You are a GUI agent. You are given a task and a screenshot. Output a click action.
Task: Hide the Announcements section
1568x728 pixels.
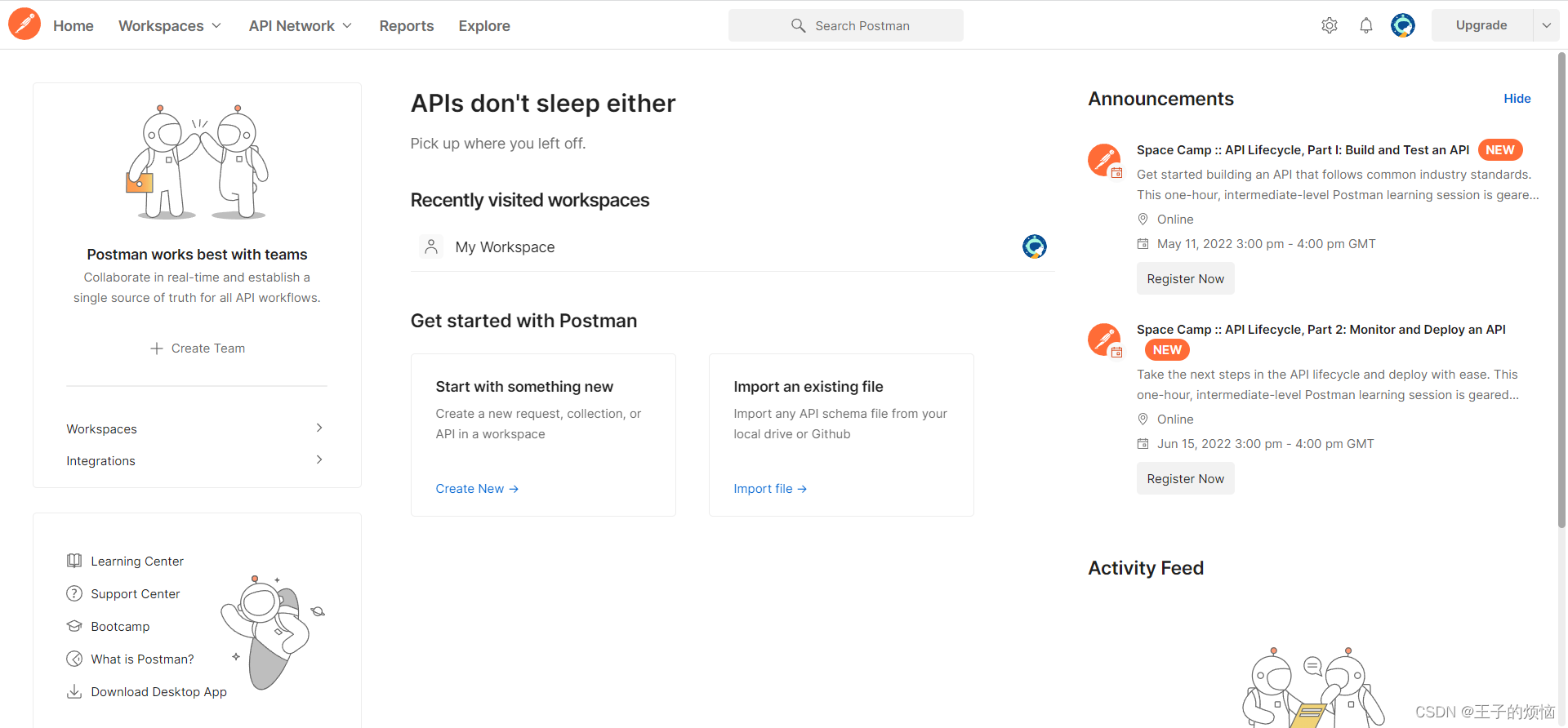[1517, 99]
